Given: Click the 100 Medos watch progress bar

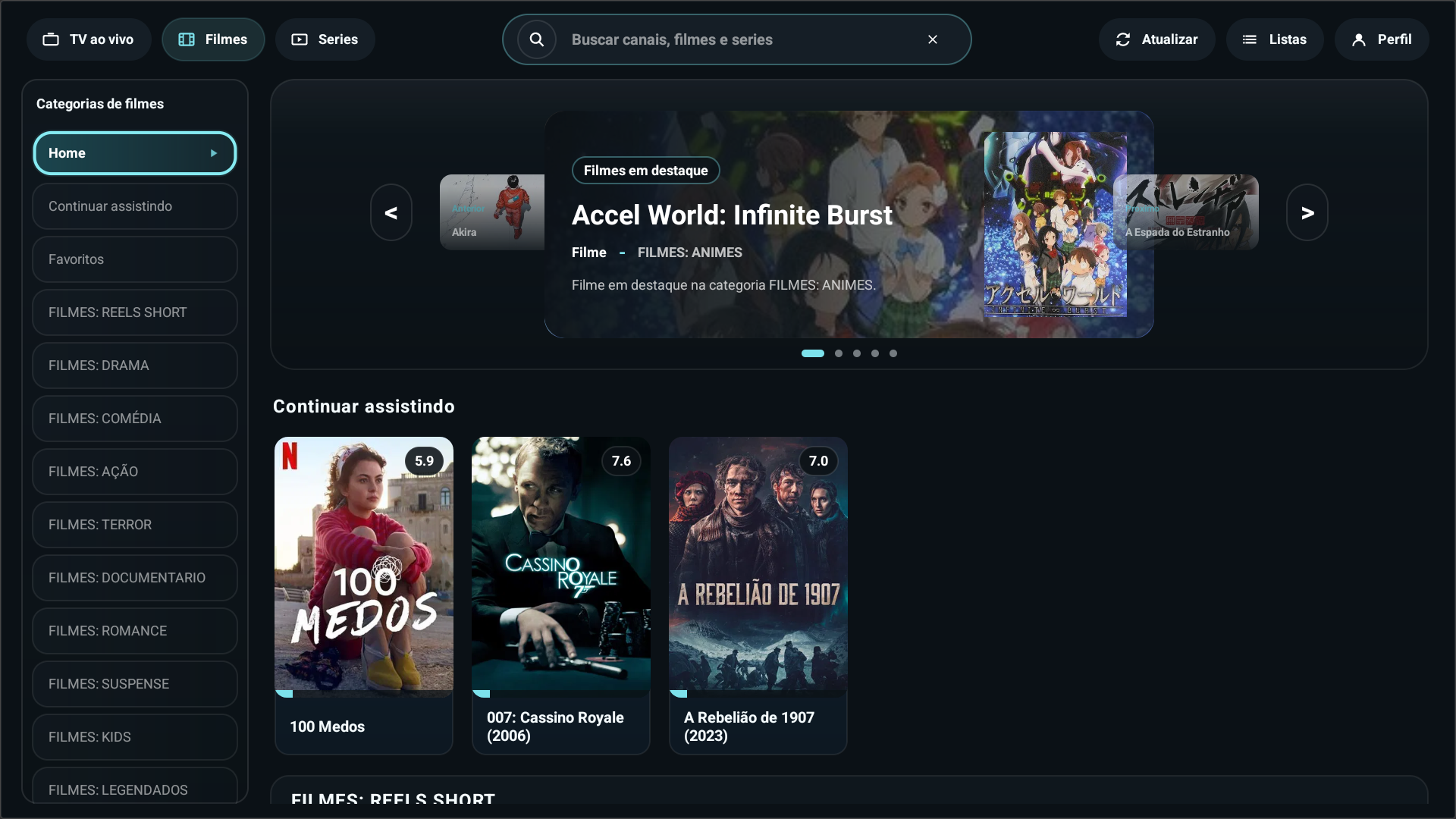Looking at the screenshot, I should click(364, 694).
